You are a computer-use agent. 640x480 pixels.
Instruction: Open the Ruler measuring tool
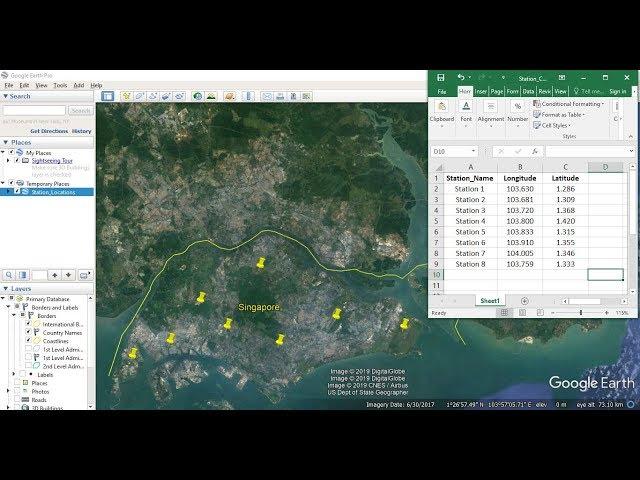point(248,96)
